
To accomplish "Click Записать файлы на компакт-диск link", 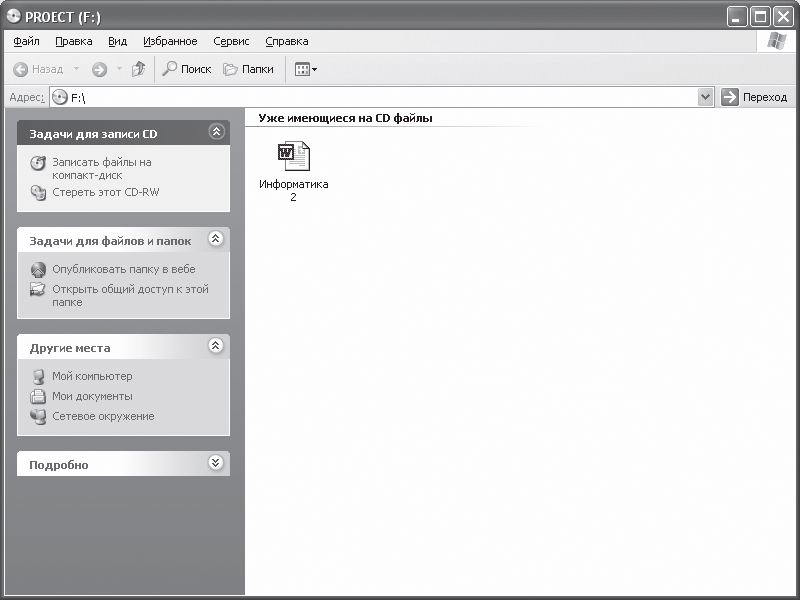I will point(102,168).
